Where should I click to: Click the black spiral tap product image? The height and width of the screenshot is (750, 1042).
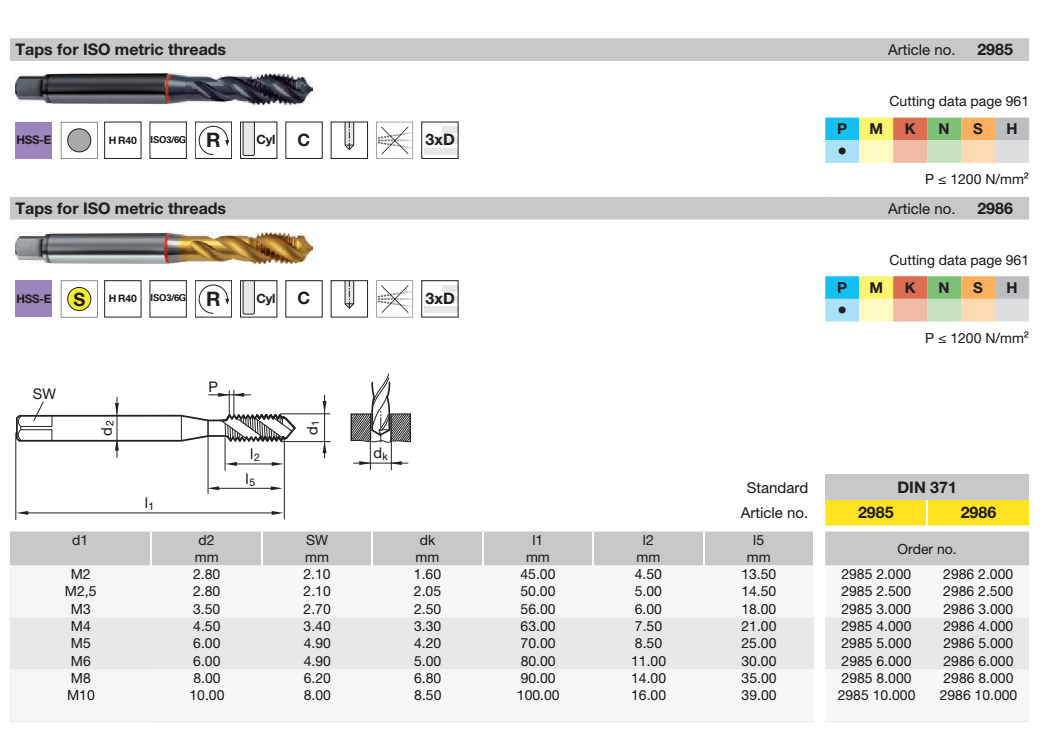[165, 89]
